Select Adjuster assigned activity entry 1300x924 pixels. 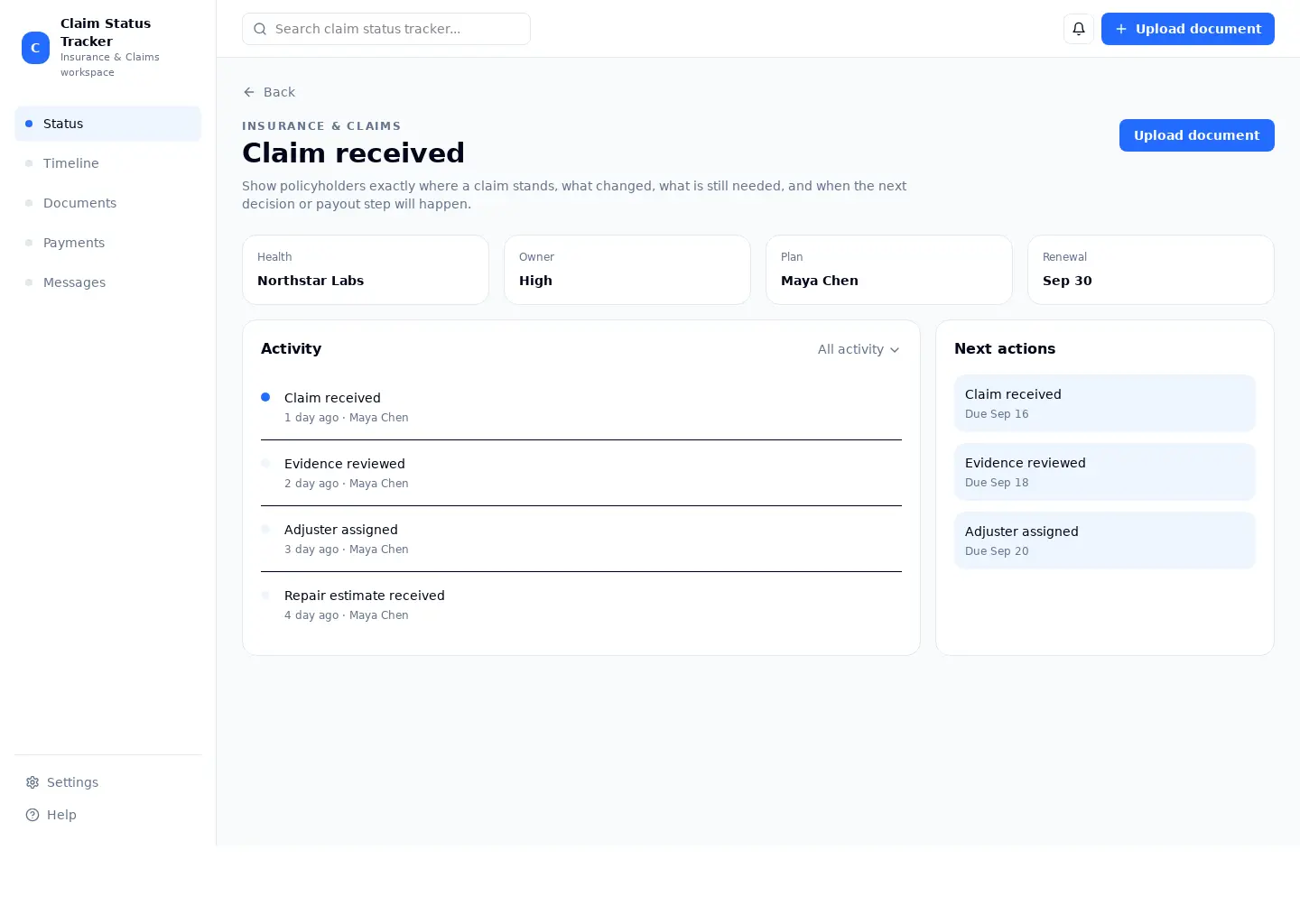[581, 539]
